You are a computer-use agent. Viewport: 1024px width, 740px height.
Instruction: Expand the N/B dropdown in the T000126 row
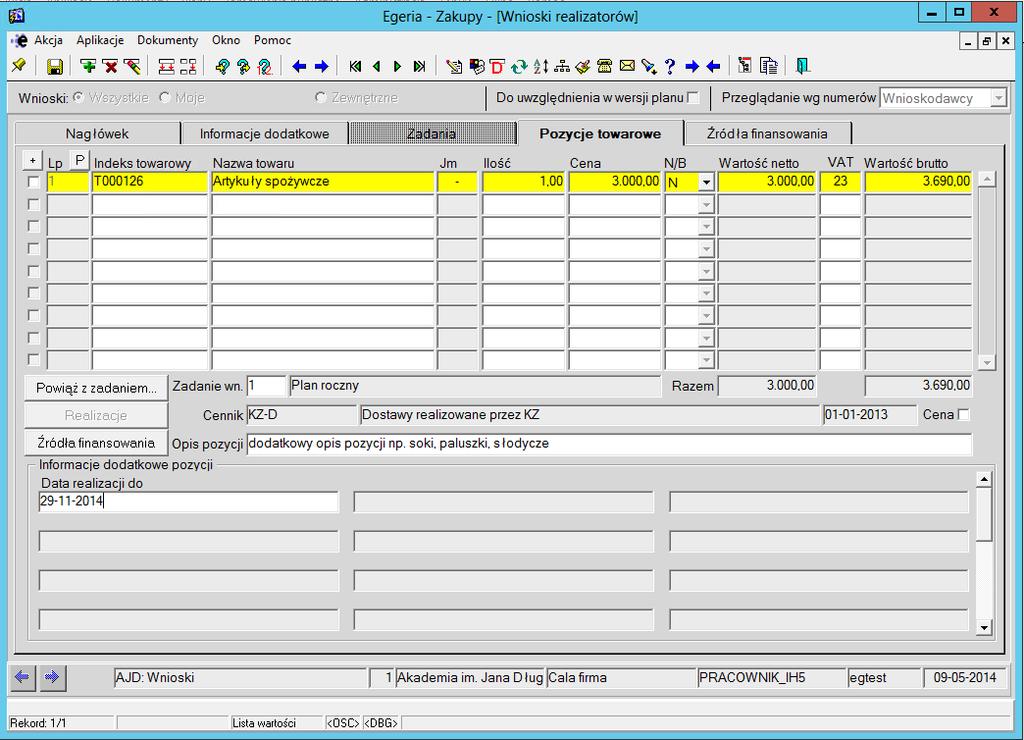tap(706, 182)
